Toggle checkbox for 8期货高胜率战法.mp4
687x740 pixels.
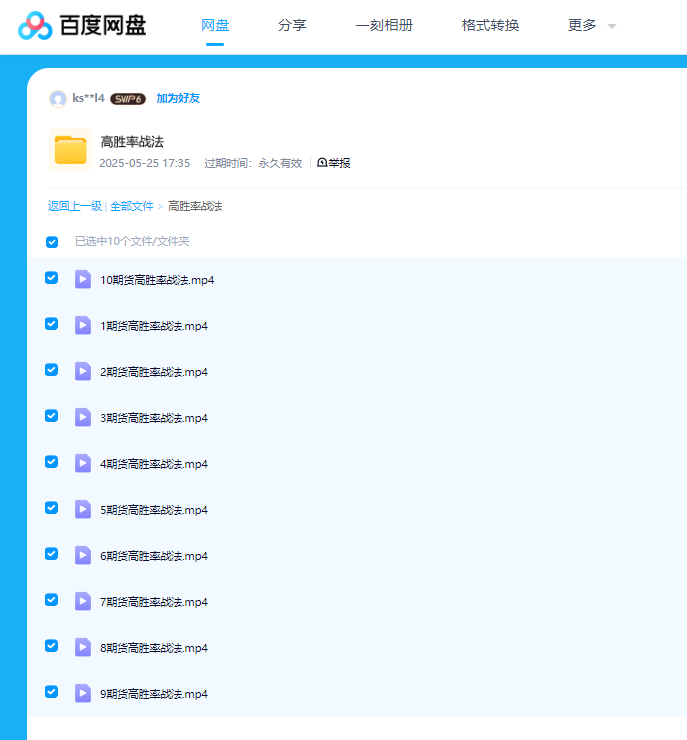point(52,646)
